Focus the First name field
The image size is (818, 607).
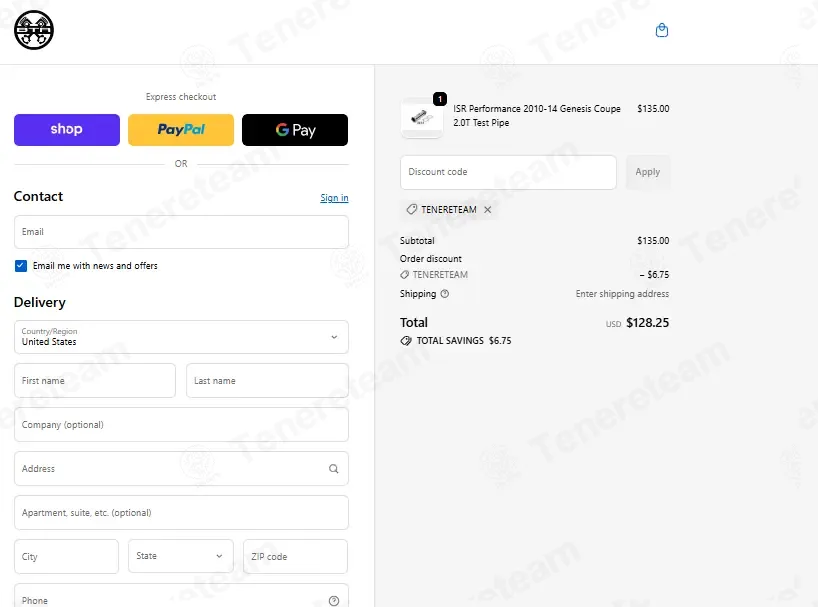pyautogui.click(x=95, y=381)
